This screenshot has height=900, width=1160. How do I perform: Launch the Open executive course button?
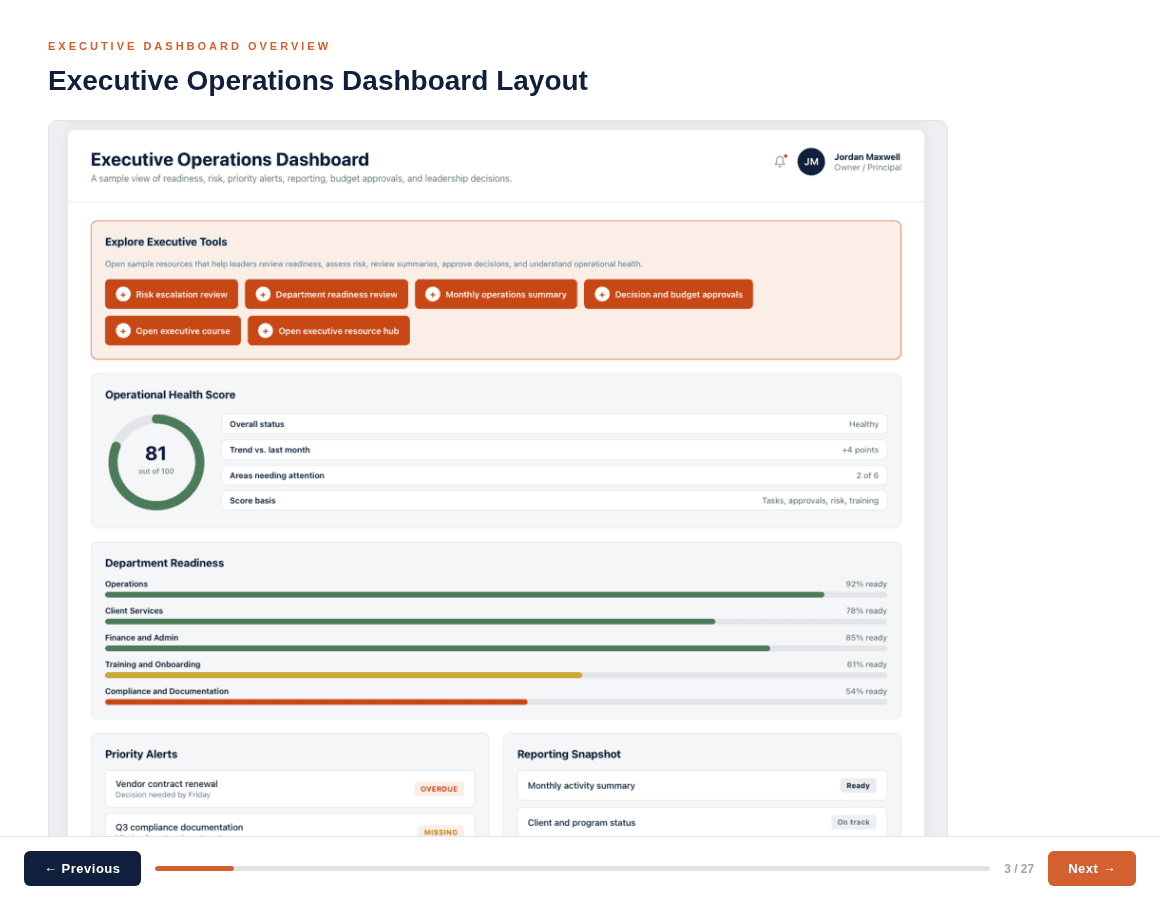(173, 331)
